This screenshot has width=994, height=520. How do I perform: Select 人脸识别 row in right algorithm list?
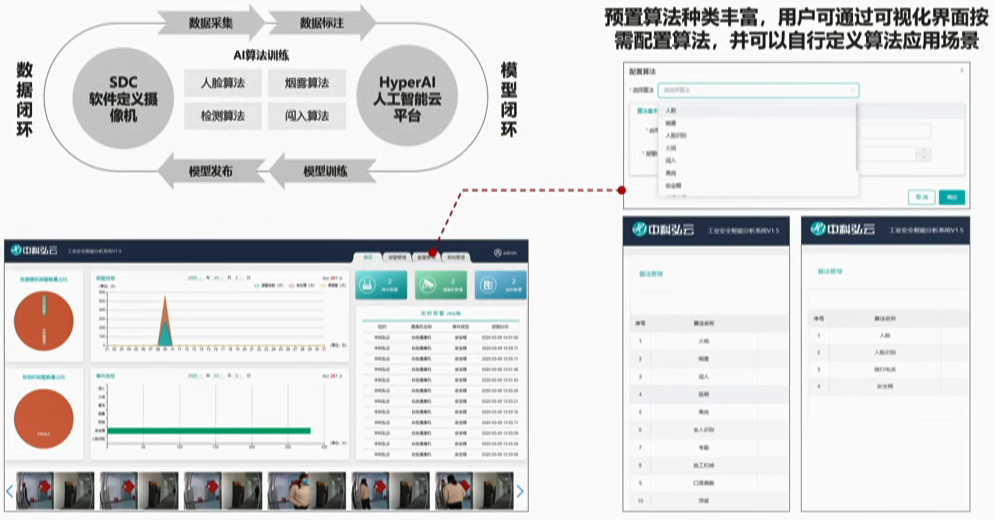coord(888,353)
